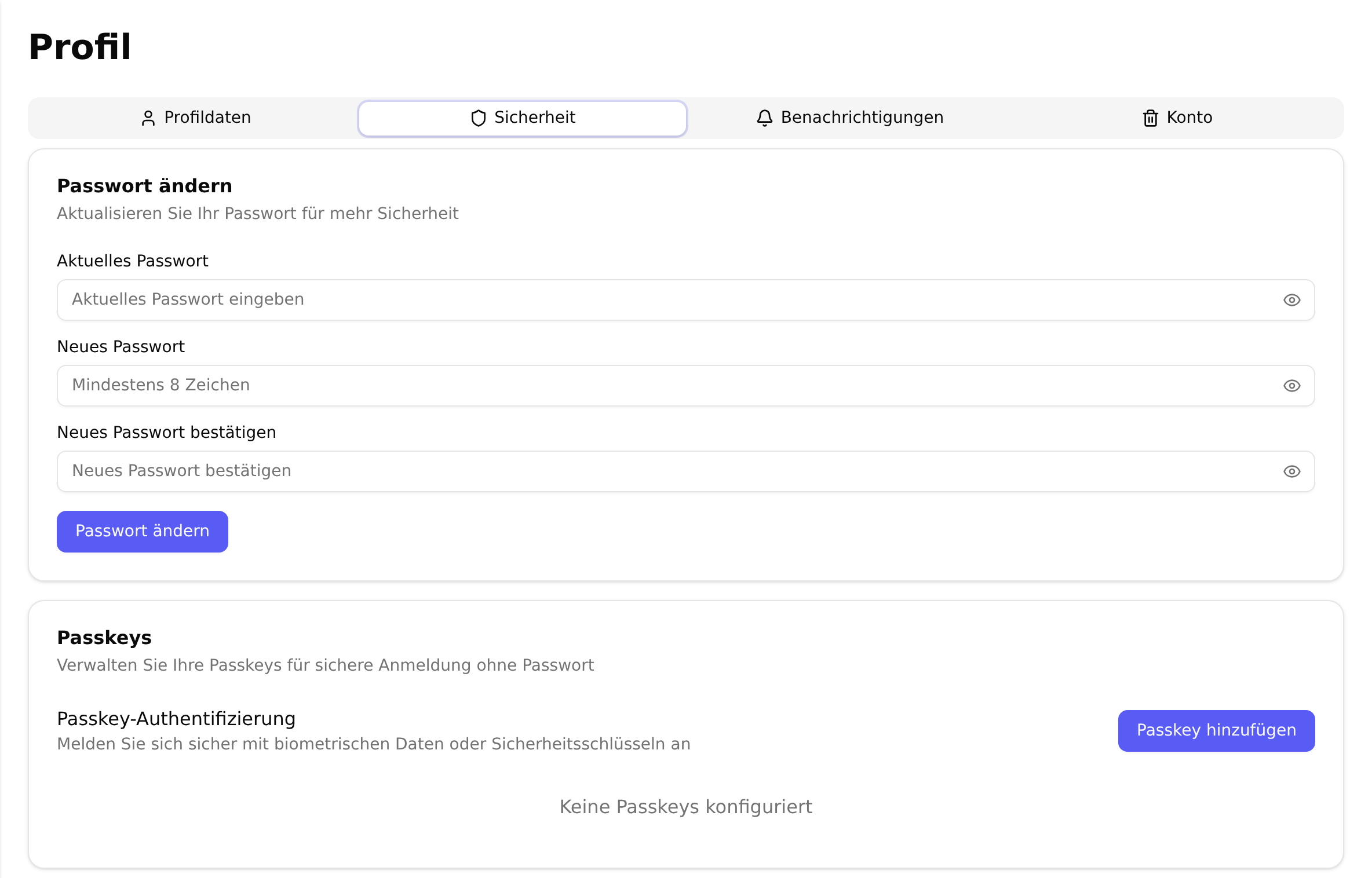Click the bold 'Passwort ändern' card heading
Screen dimensions: 1372x878
click(145, 186)
